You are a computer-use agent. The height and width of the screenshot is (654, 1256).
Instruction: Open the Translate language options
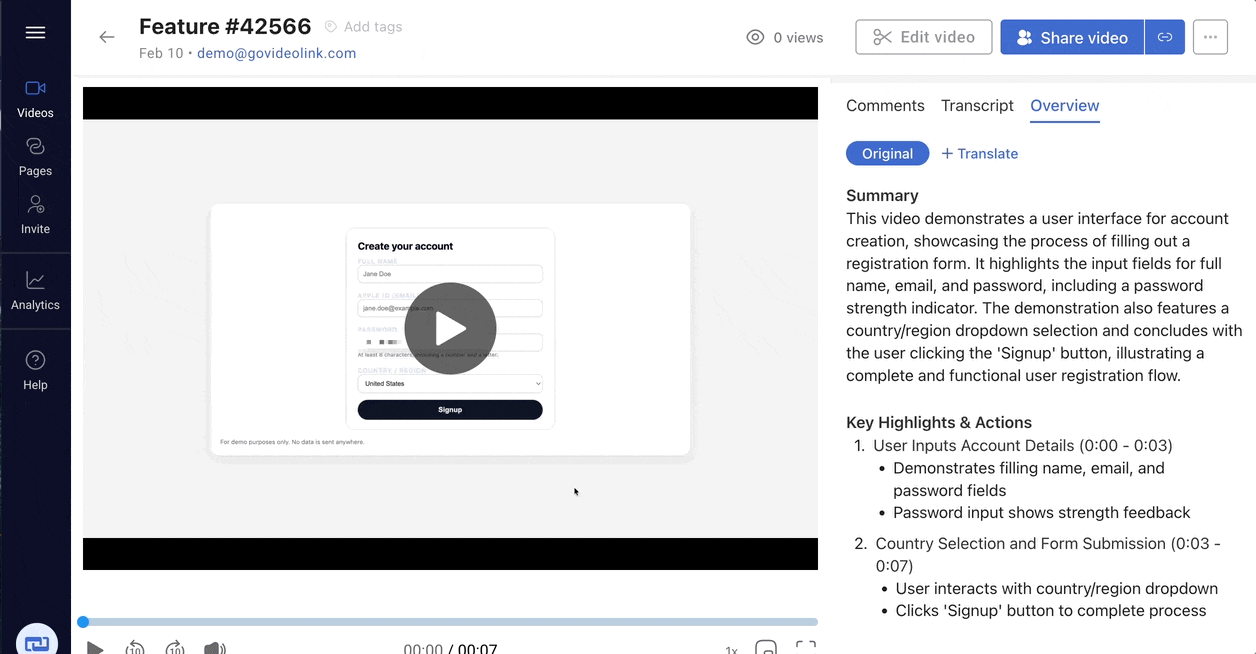click(x=979, y=153)
